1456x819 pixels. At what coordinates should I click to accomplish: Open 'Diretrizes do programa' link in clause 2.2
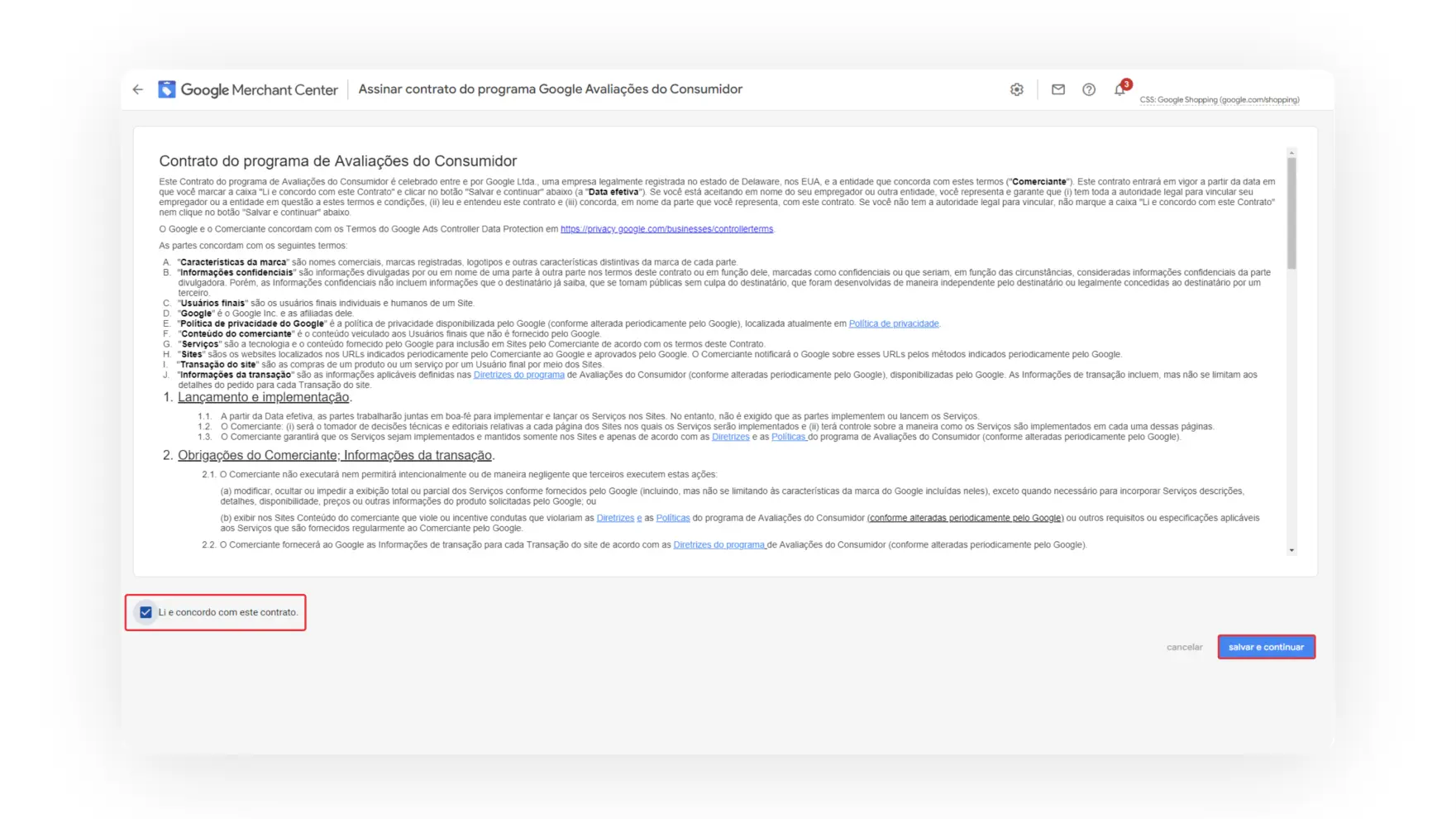(x=718, y=545)
